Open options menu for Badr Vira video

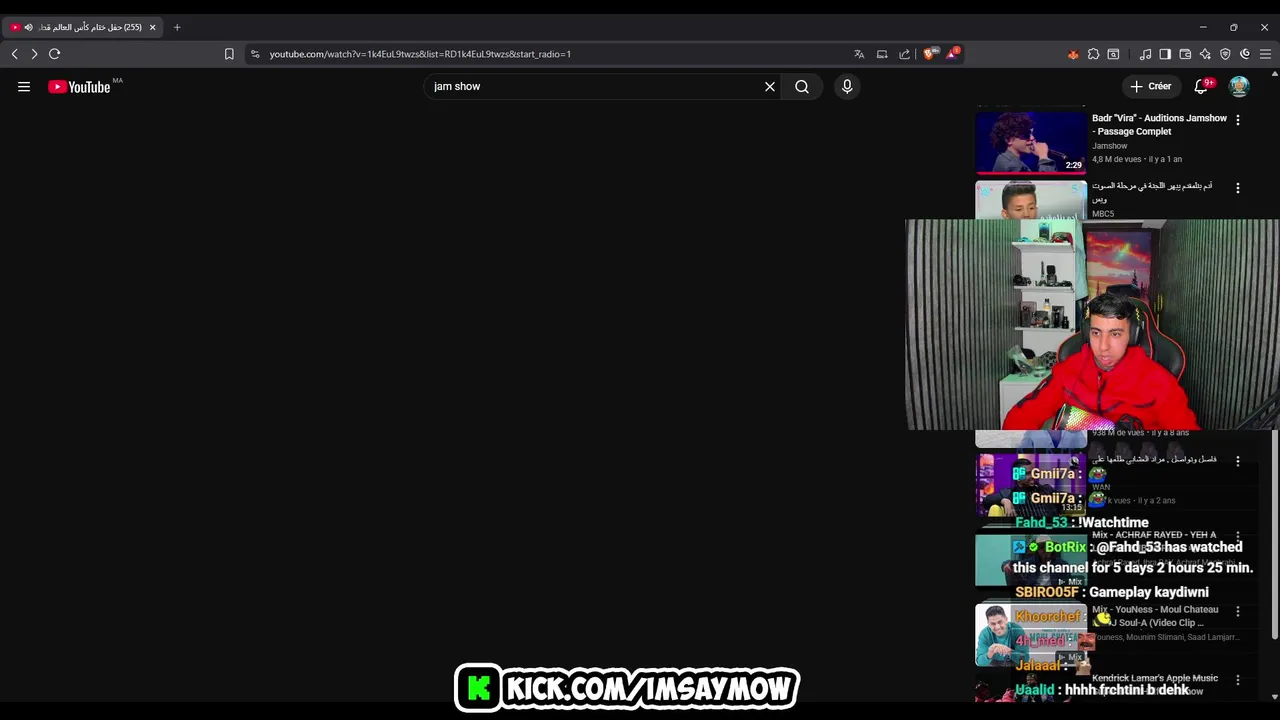point(1238,120)
